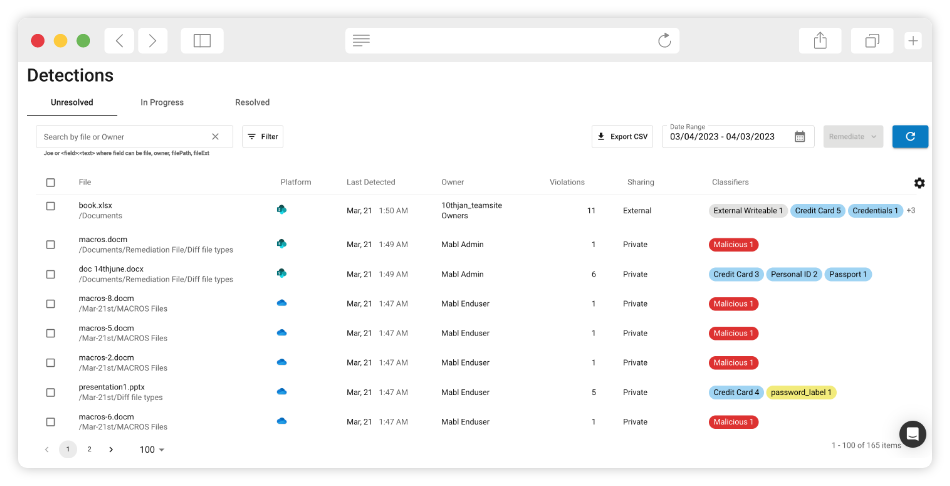Go to next page arrow
The width and height of the screenshot is (950, 486).
(111, 450)
